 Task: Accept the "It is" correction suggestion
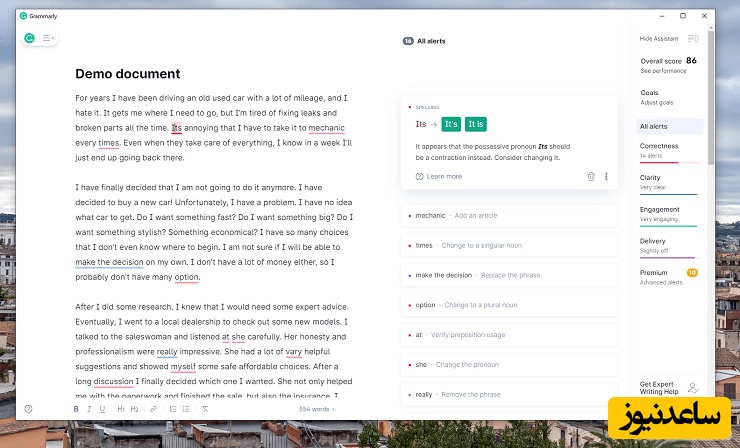pos(476,124)
